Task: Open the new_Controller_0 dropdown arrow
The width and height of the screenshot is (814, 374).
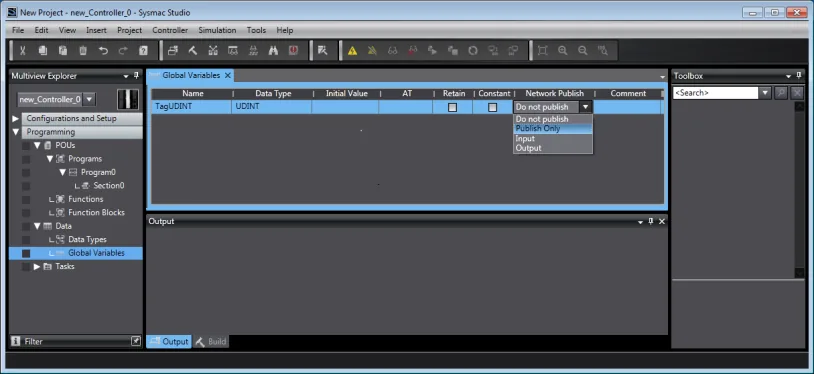Action: [89, 99]
